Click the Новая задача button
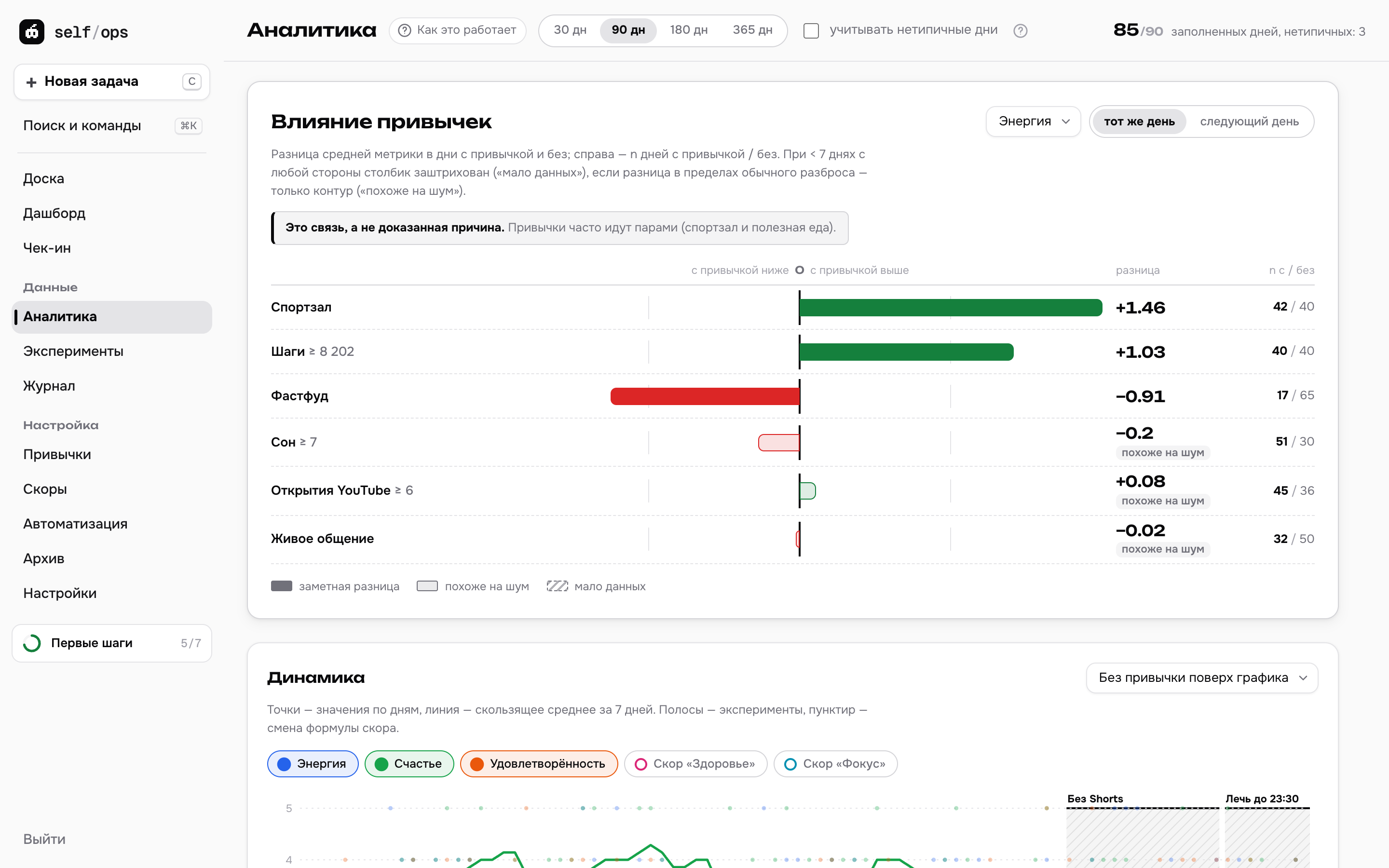This screenshot has width=1389, height=868. [112, 82]
